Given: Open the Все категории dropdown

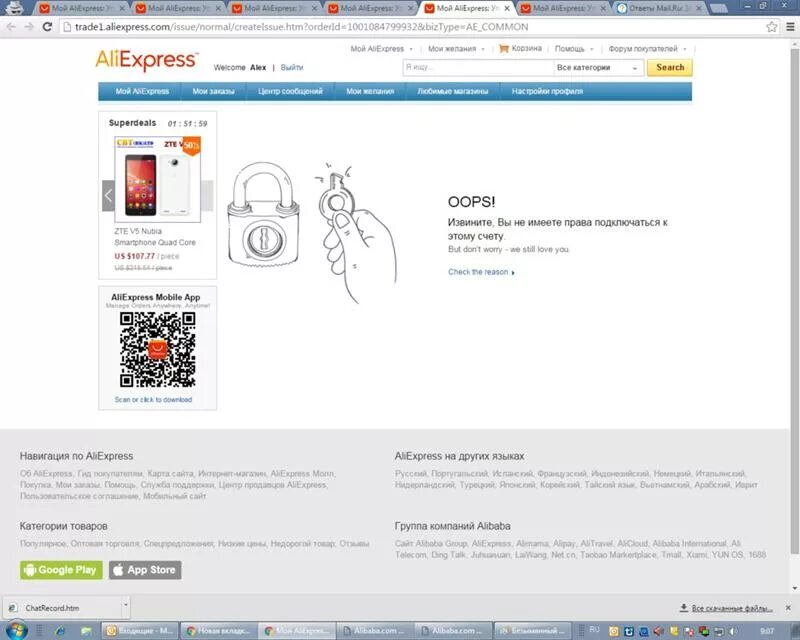Looking at the screenshot, I should [x=598, y=67].
